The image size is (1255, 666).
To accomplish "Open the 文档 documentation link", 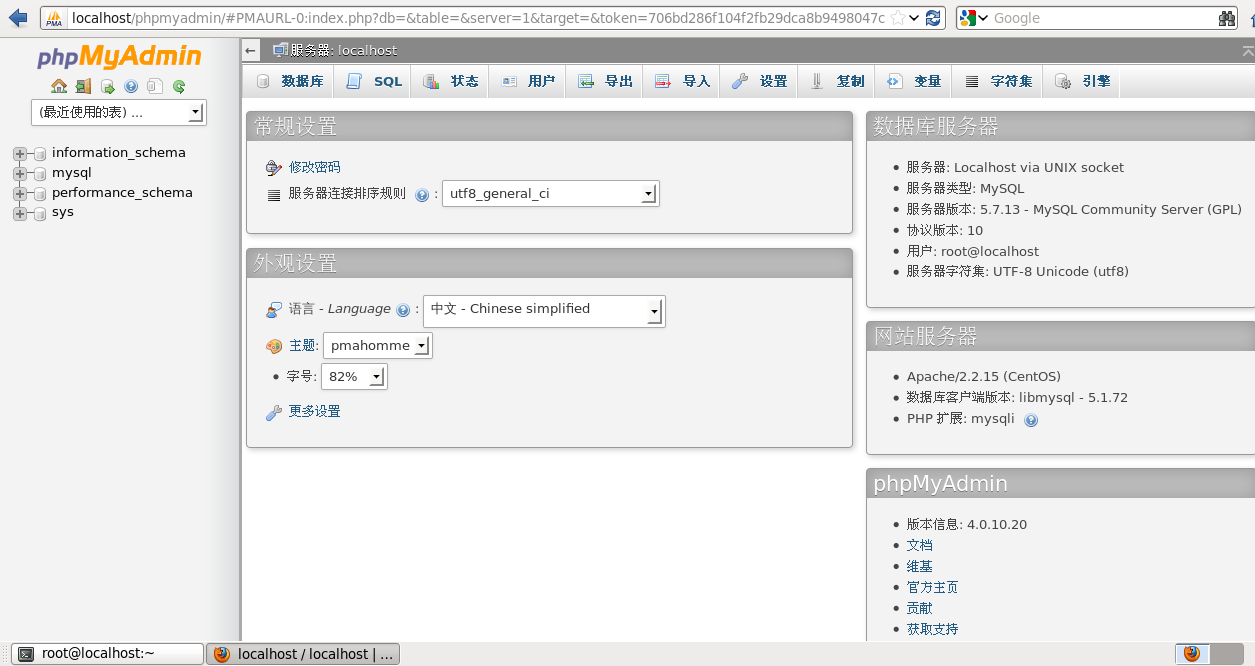I will tap(919, 545).
